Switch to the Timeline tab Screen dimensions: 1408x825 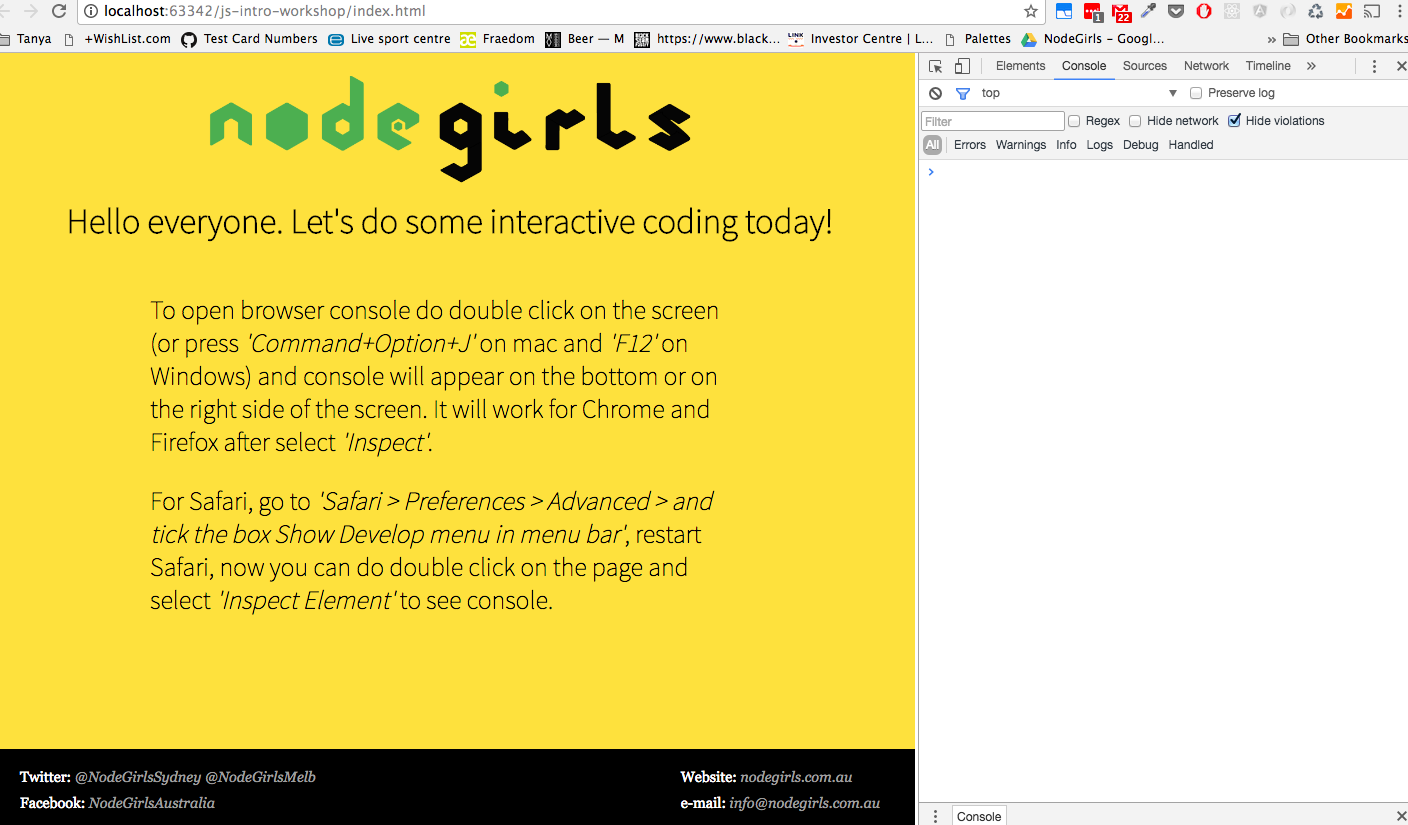[1268, 66]
